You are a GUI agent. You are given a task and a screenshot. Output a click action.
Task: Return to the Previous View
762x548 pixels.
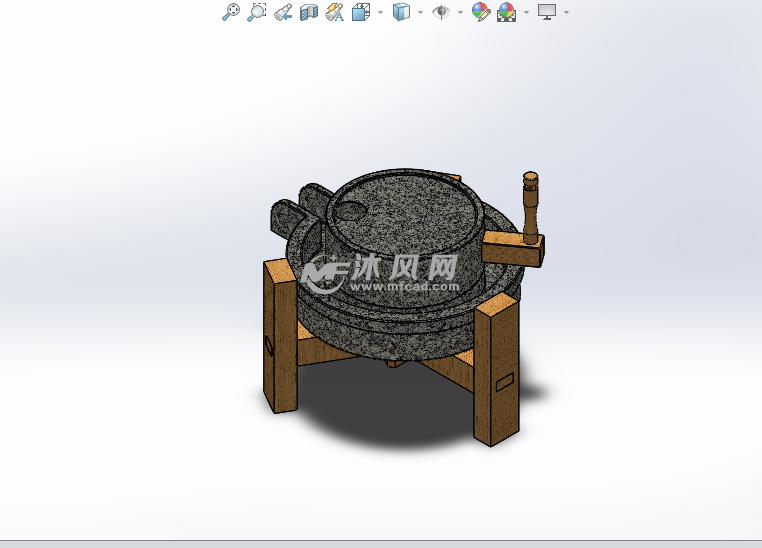(x=283, y=12)
